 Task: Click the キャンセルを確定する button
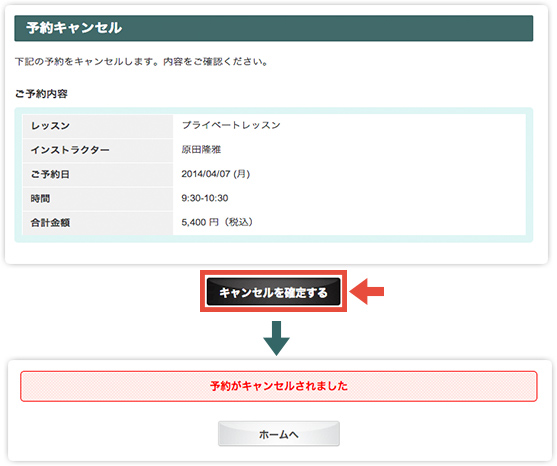(274, 292)
